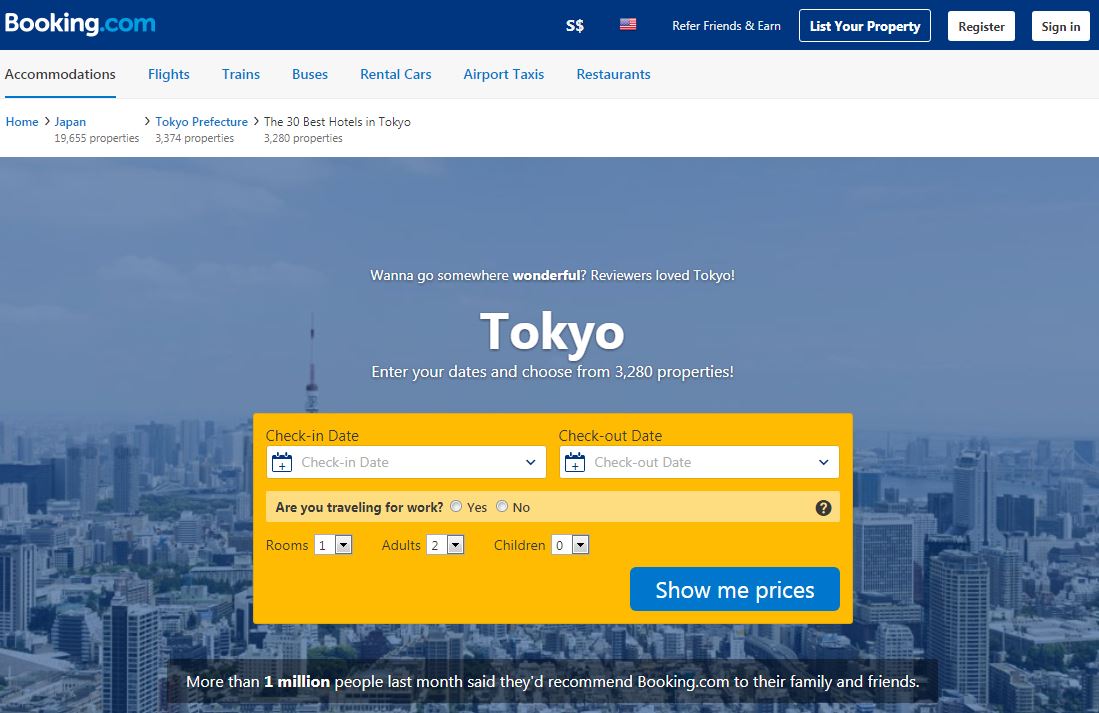Go to the Home breadcrumb link
1099x713 pixels.
click(x=22, y=122)
